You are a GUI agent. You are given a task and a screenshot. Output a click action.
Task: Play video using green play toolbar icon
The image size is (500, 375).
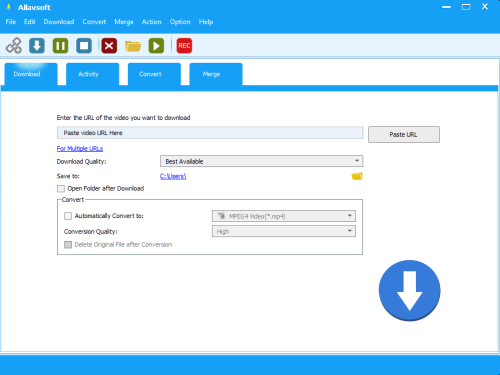click(x=156, y=46)
